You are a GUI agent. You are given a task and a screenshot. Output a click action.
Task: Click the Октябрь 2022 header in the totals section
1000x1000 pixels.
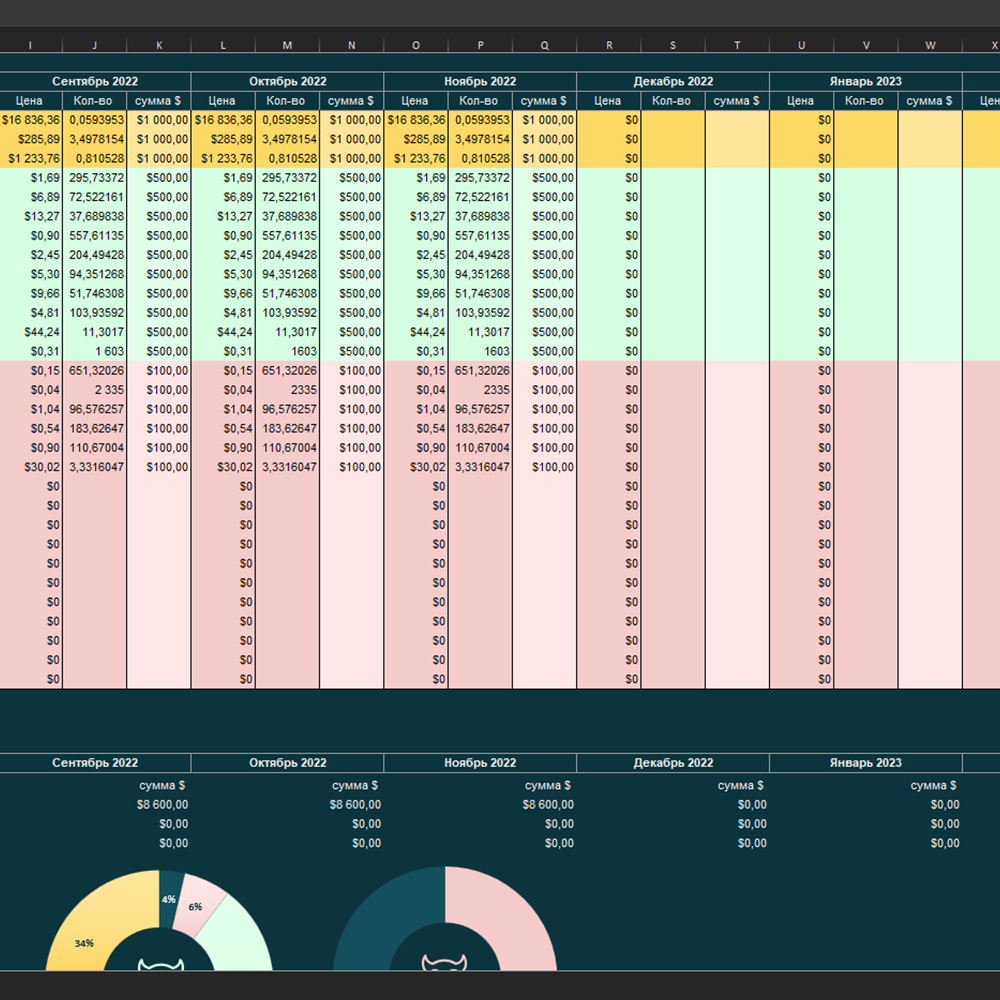288,763
